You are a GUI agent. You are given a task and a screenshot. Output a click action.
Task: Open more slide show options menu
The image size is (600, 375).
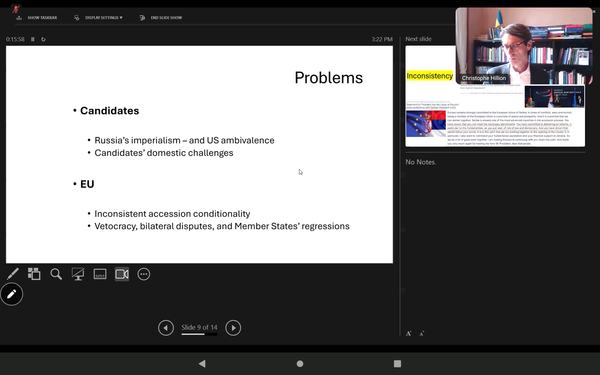144,274
